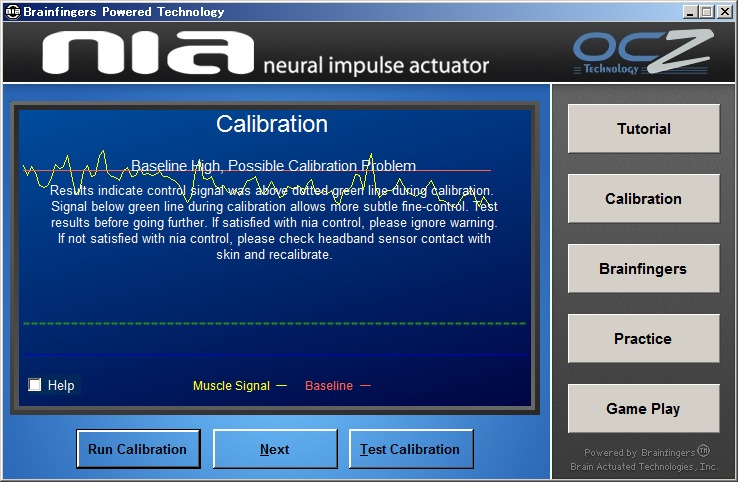This screenshot has width=738, height=482.
Task: Start Run Calibration
Action: (x=138, y=449)
